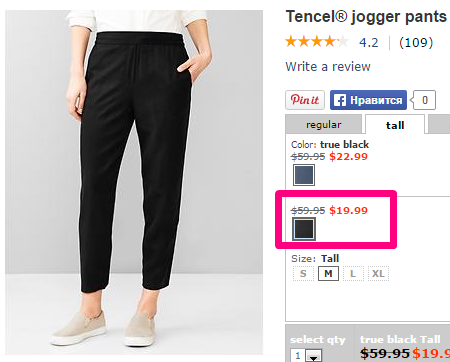This screenshot has height=362, width=450.
Task: Click the Facebook Нравится like button
Action: pyautogui.click(x=368, y=100)
